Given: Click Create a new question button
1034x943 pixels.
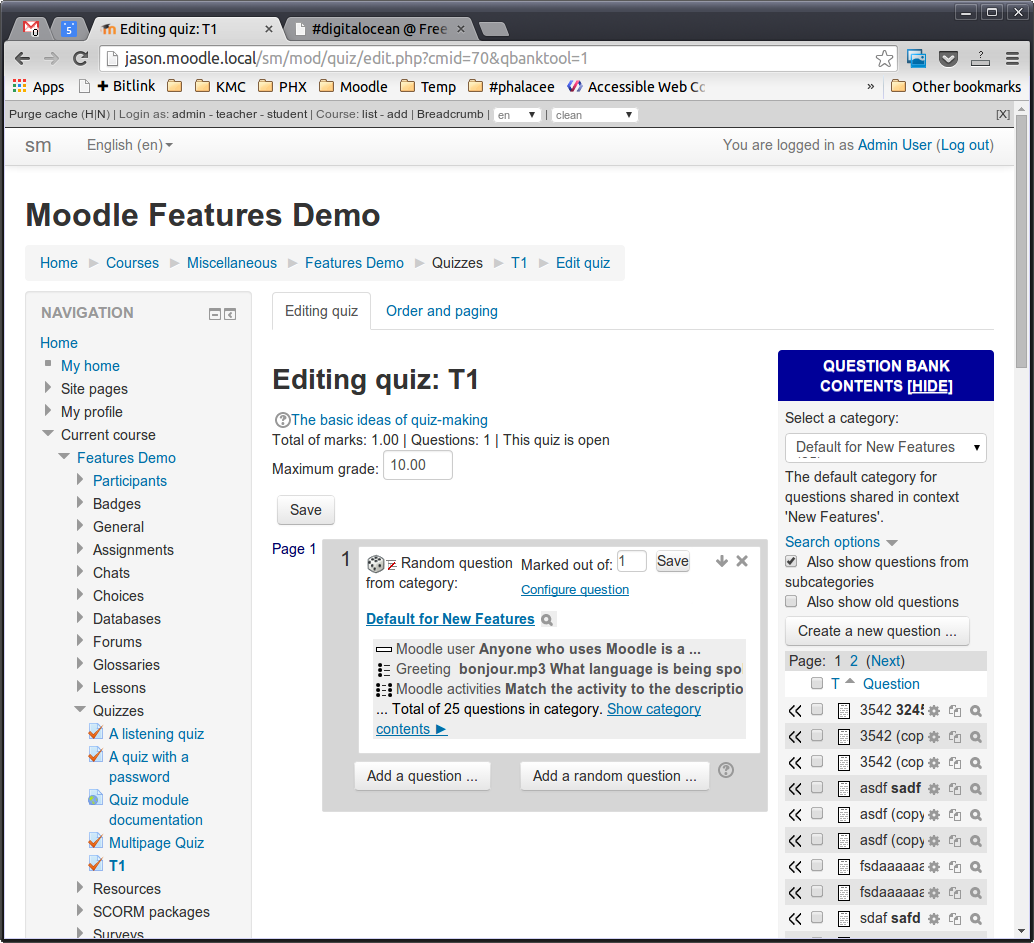Looking at the screenshot, I should pyautogui.click(x=877, y=631).
